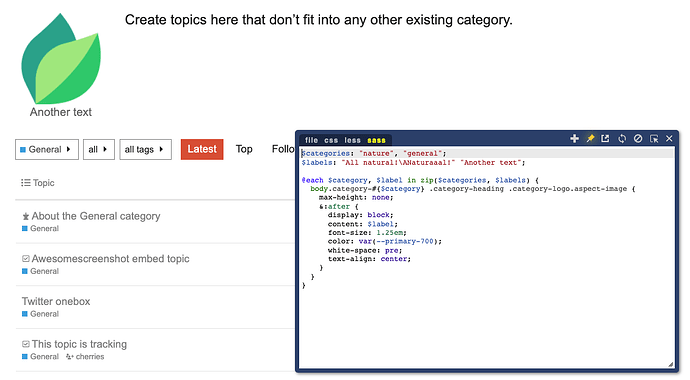The width and height of the screenshot is (690, 380).
Task: Switch to the file tab in the editor
Action: tap(311, 140)
